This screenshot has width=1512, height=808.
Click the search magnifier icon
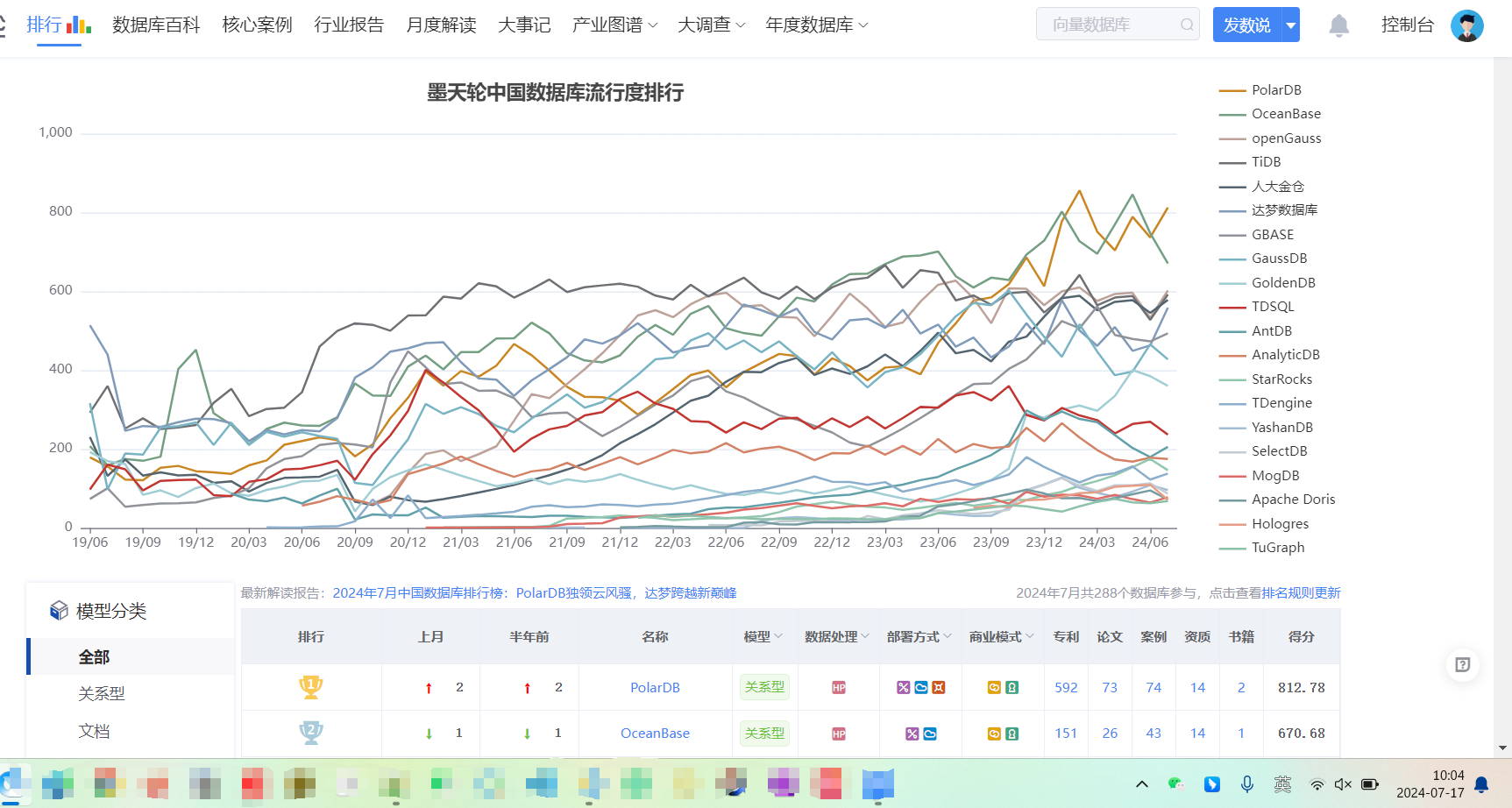(1187, 25)
